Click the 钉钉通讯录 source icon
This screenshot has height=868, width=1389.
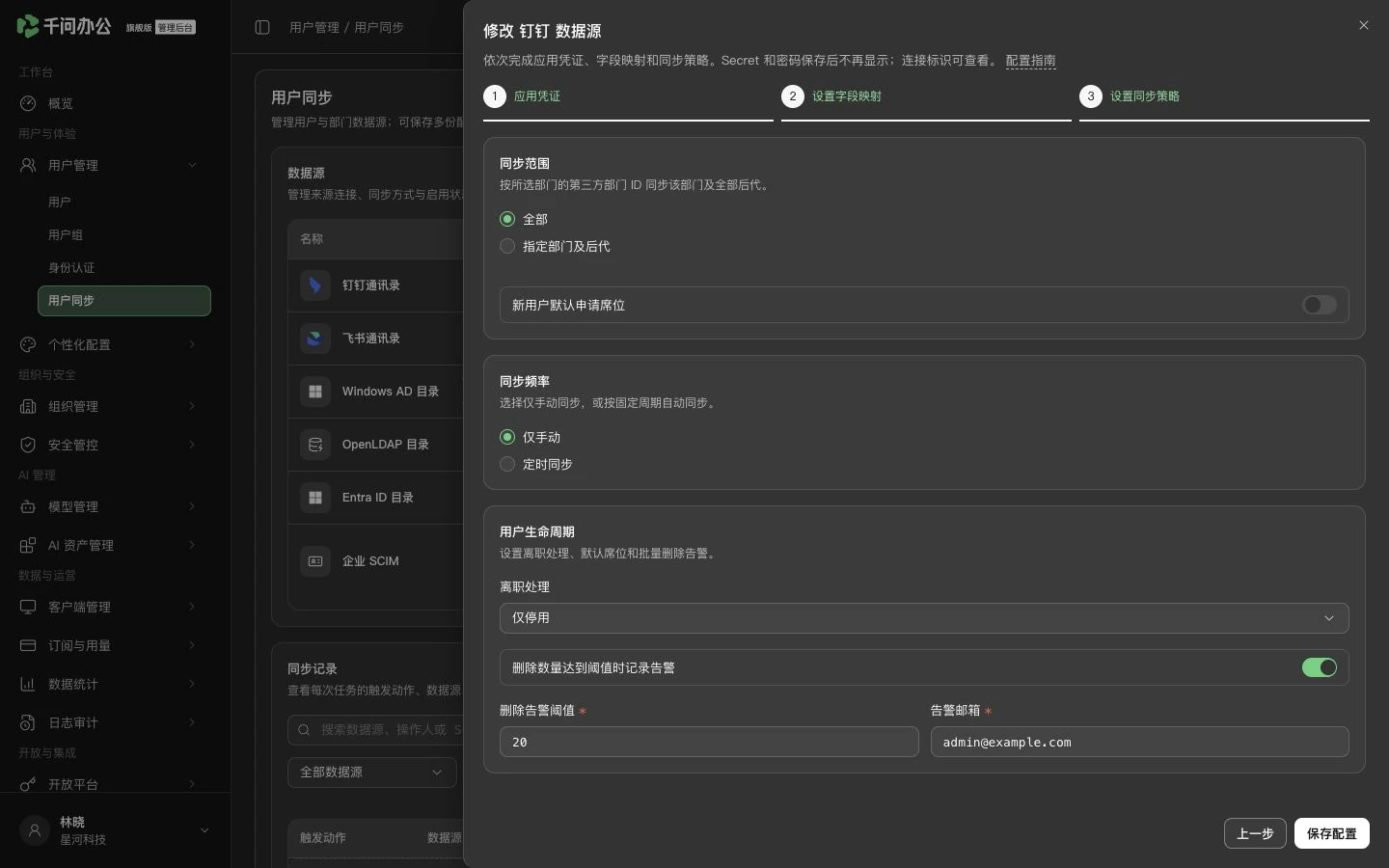(x=315, y=285)
